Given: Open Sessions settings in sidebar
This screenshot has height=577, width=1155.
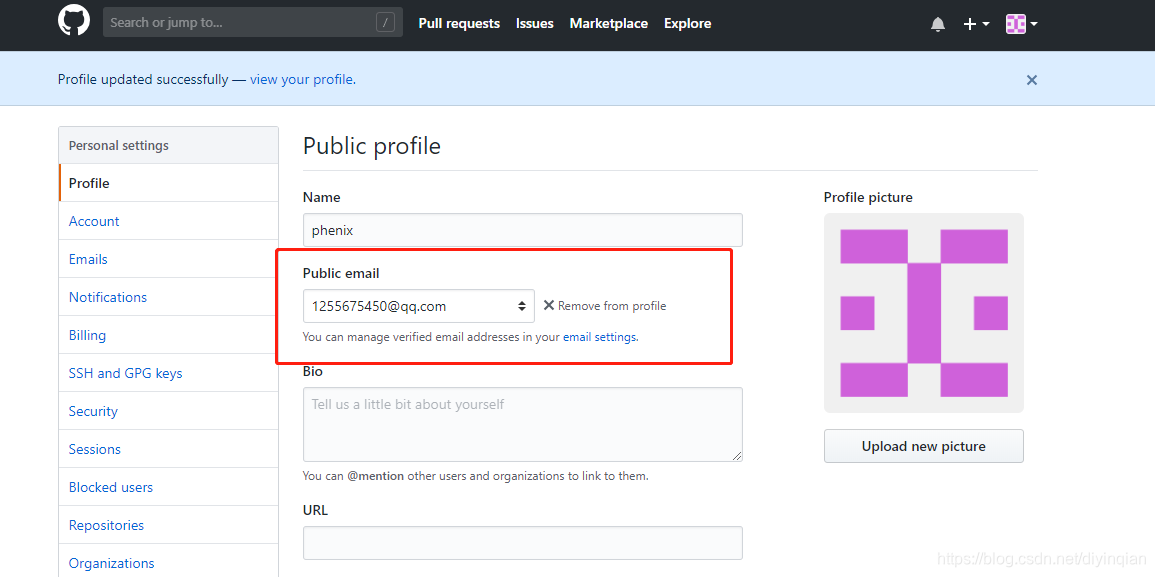Looking at the screenshot, I should pyautogui.click(x=169, y=449).
